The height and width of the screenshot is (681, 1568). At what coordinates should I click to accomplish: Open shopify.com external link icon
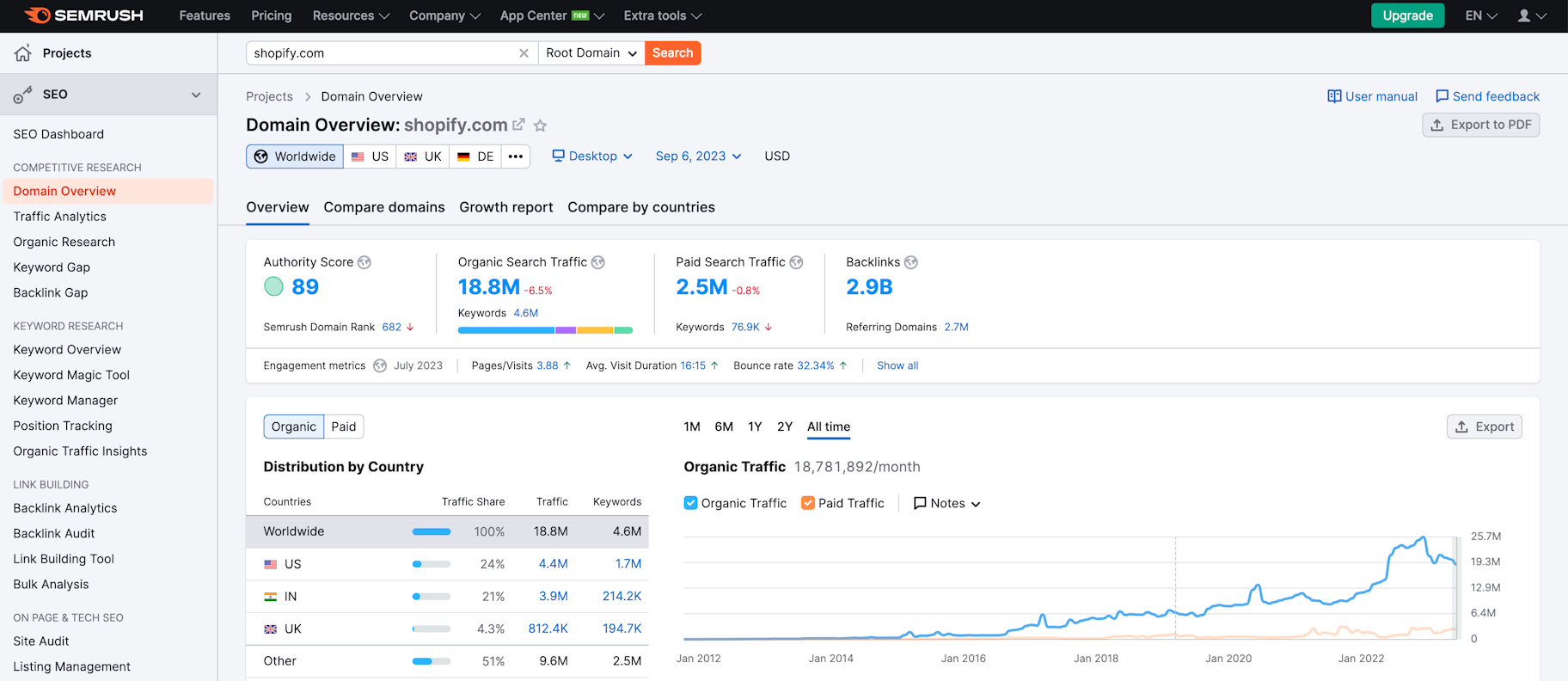point(518,125)
